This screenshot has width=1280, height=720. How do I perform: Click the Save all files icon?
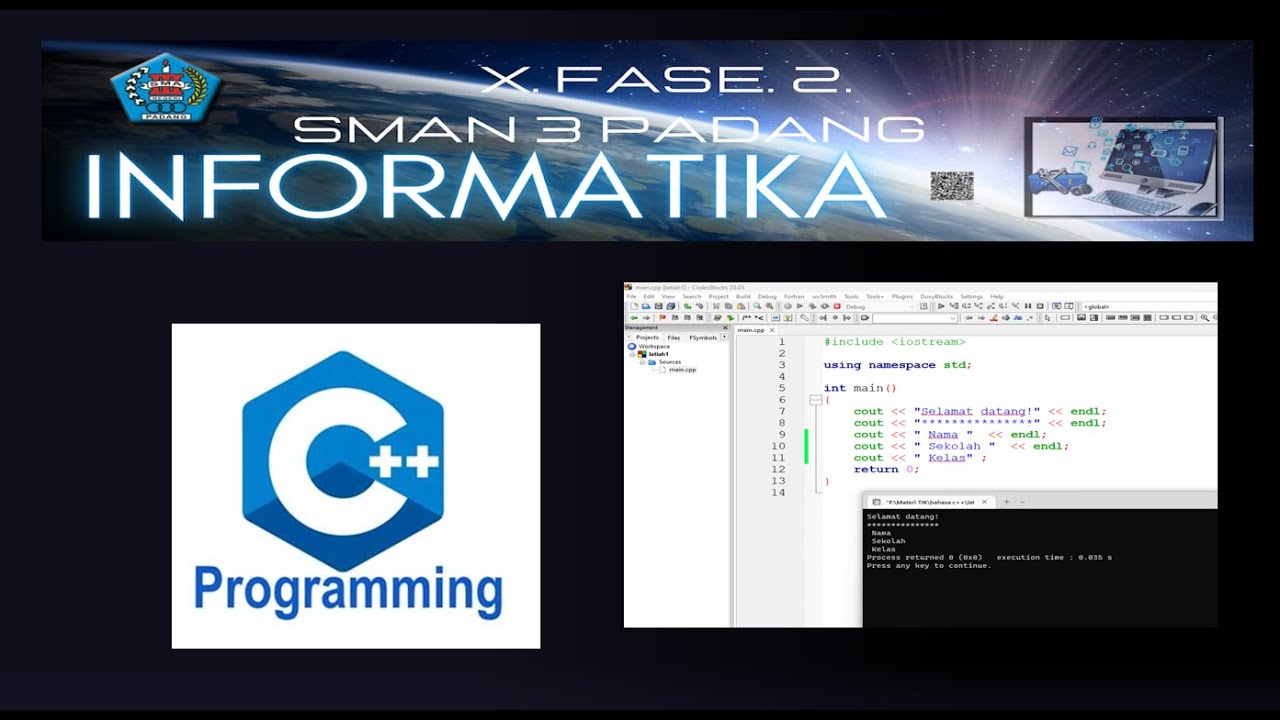[671, 306]
